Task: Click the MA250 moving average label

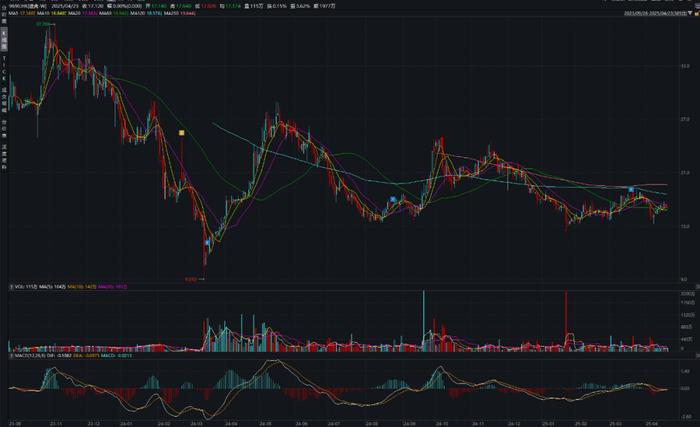Action: (x=180, y=13)
